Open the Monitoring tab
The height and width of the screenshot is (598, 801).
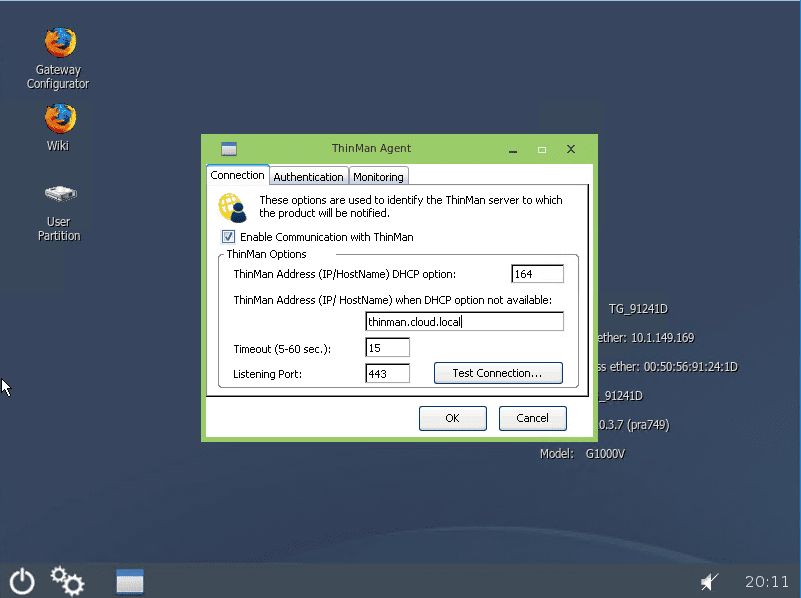(378, 175)
